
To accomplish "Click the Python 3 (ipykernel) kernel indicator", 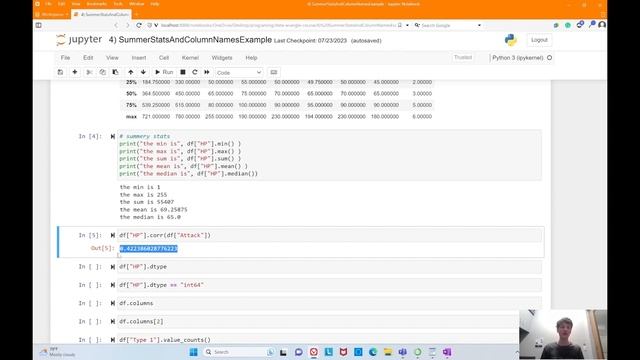I will (518, 58).
